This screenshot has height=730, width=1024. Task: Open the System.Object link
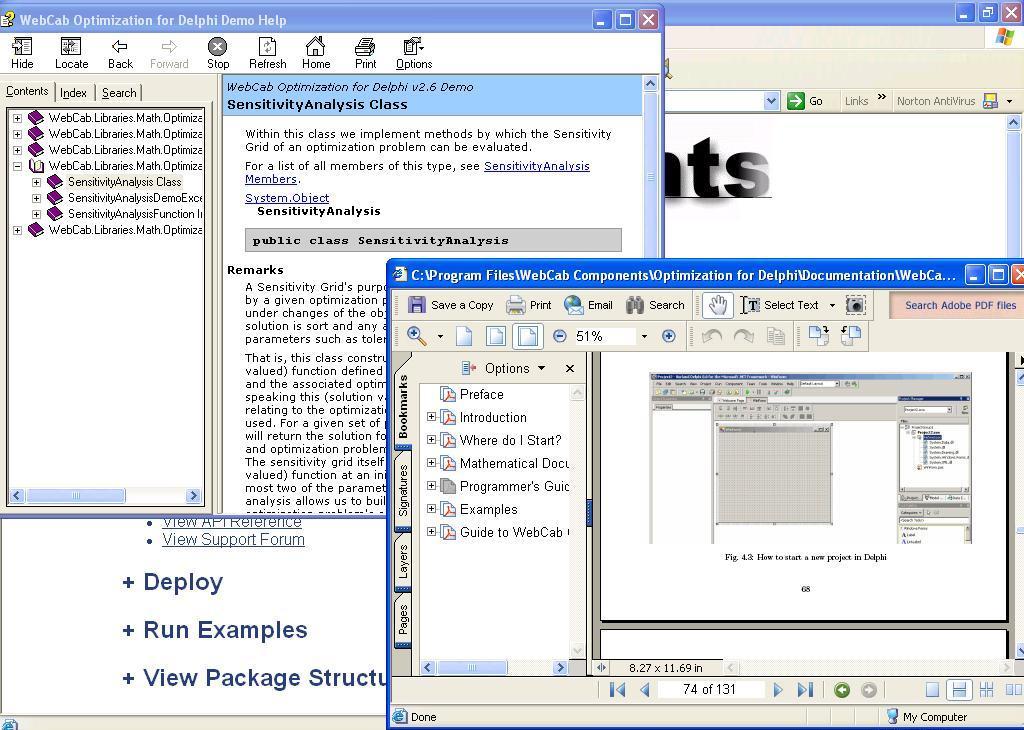point(287,198)
